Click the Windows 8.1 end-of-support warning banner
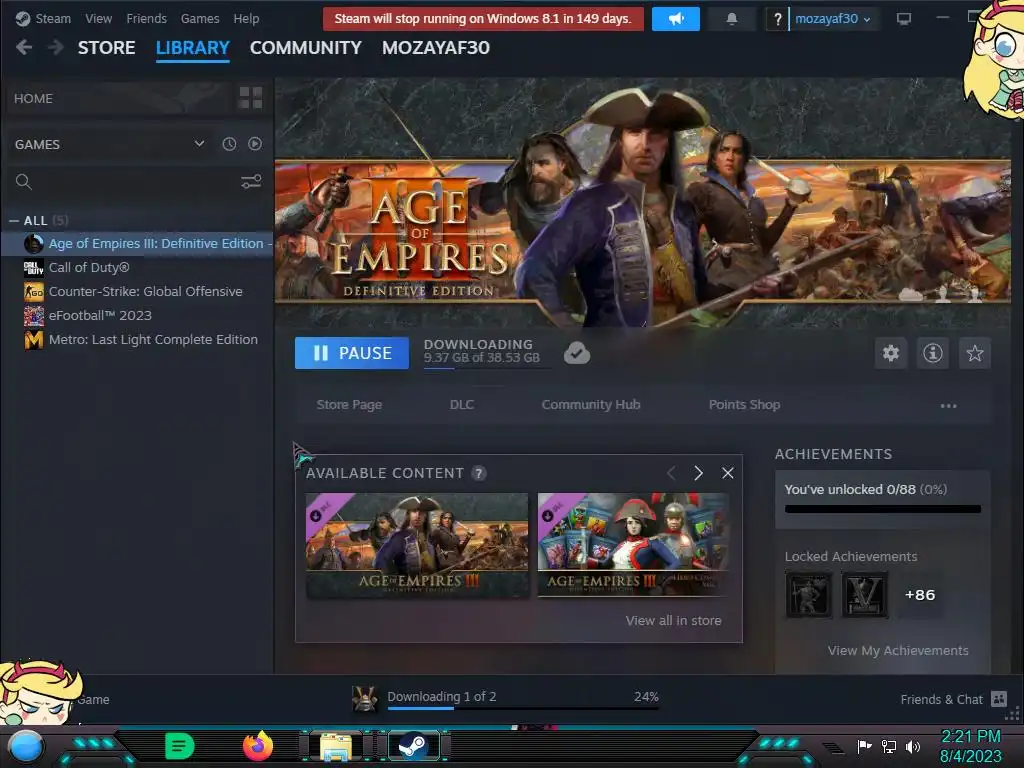 (483, 19)
